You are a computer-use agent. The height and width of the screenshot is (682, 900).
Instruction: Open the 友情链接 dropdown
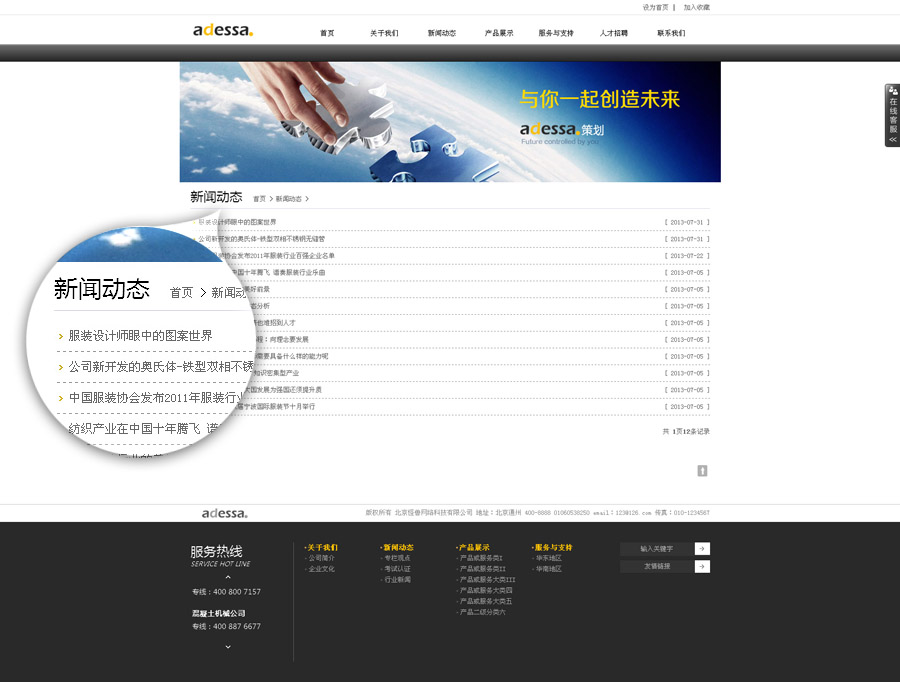[657, 567]
